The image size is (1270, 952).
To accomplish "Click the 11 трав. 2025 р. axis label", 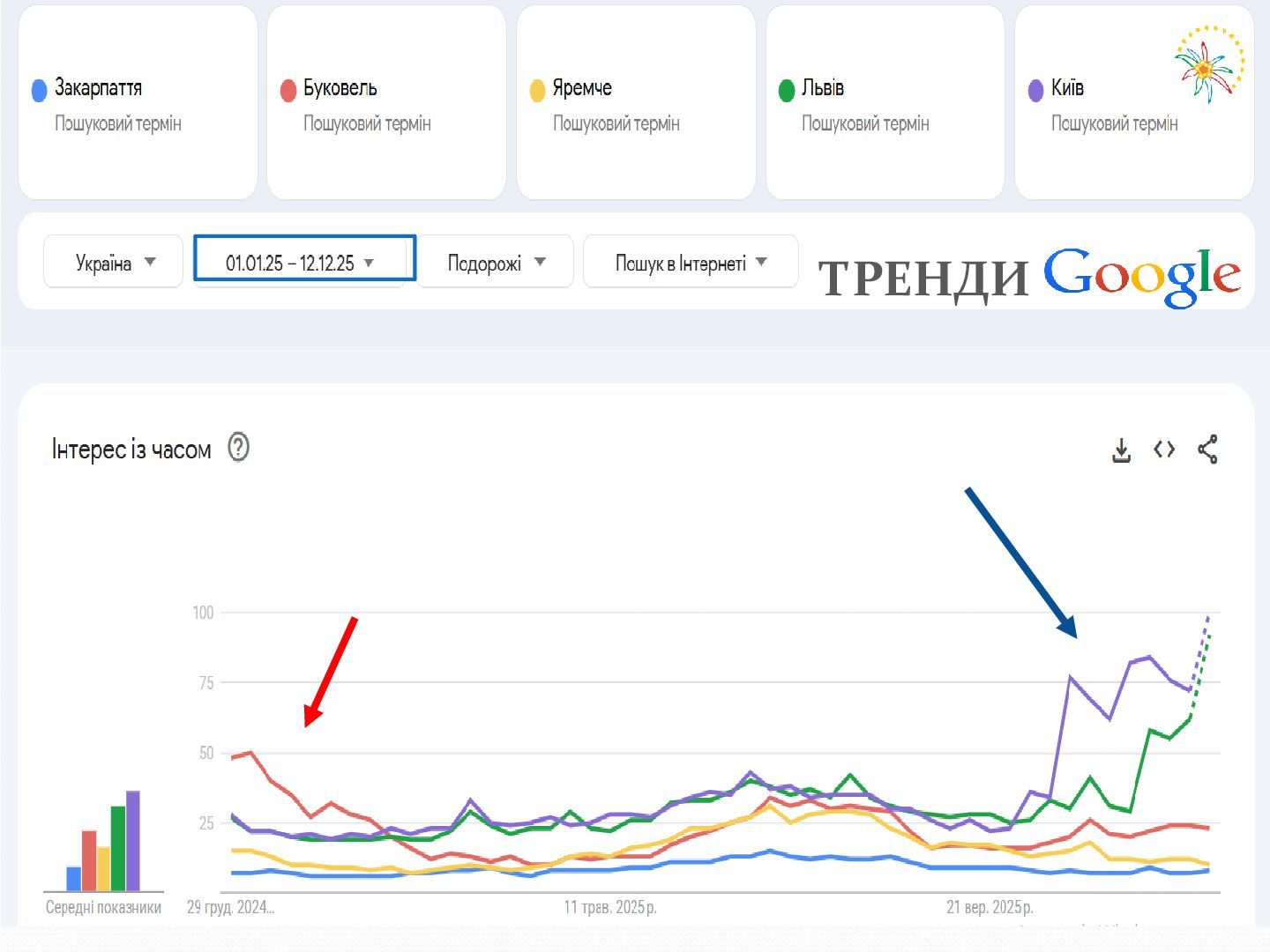I will point(610,907).
